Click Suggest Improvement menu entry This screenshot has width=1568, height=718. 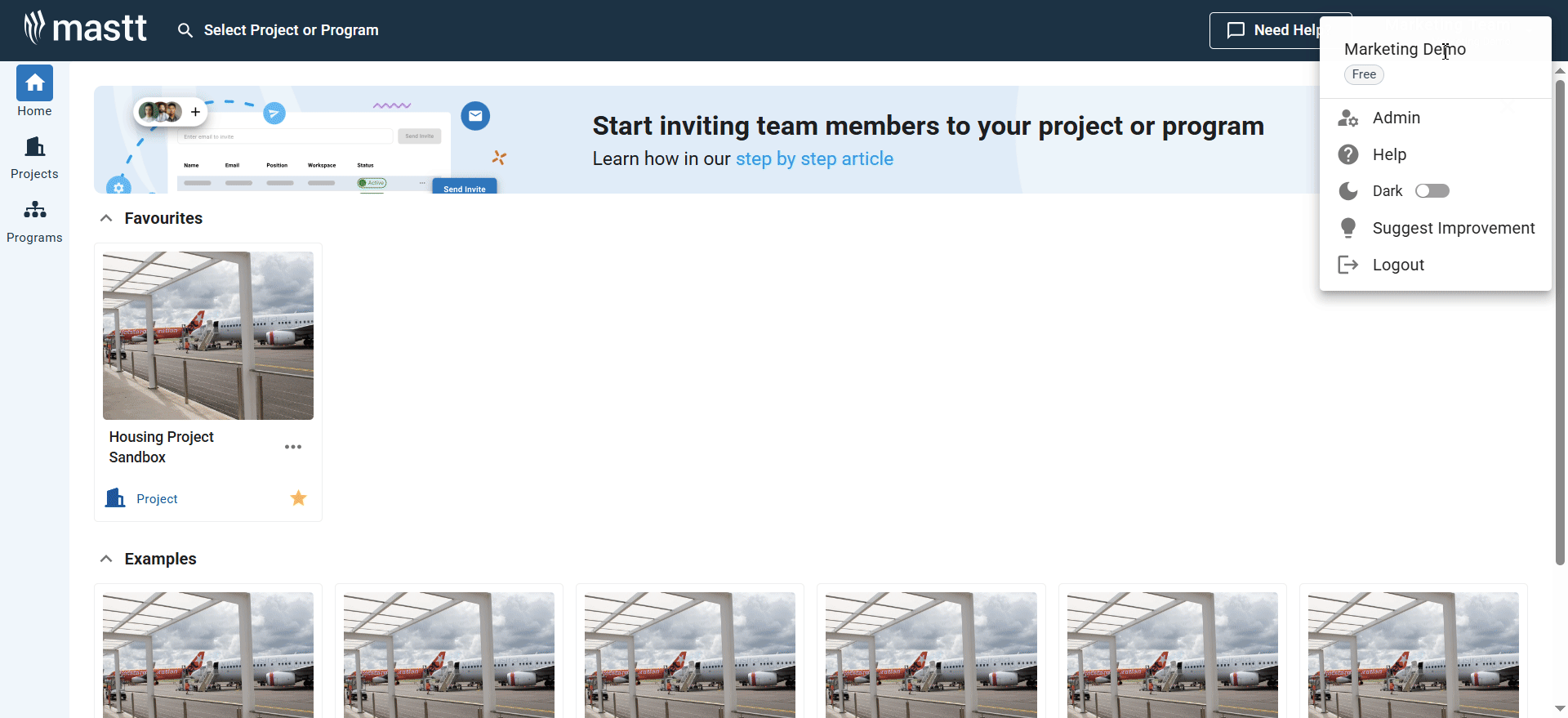[x=1453, y=228]
